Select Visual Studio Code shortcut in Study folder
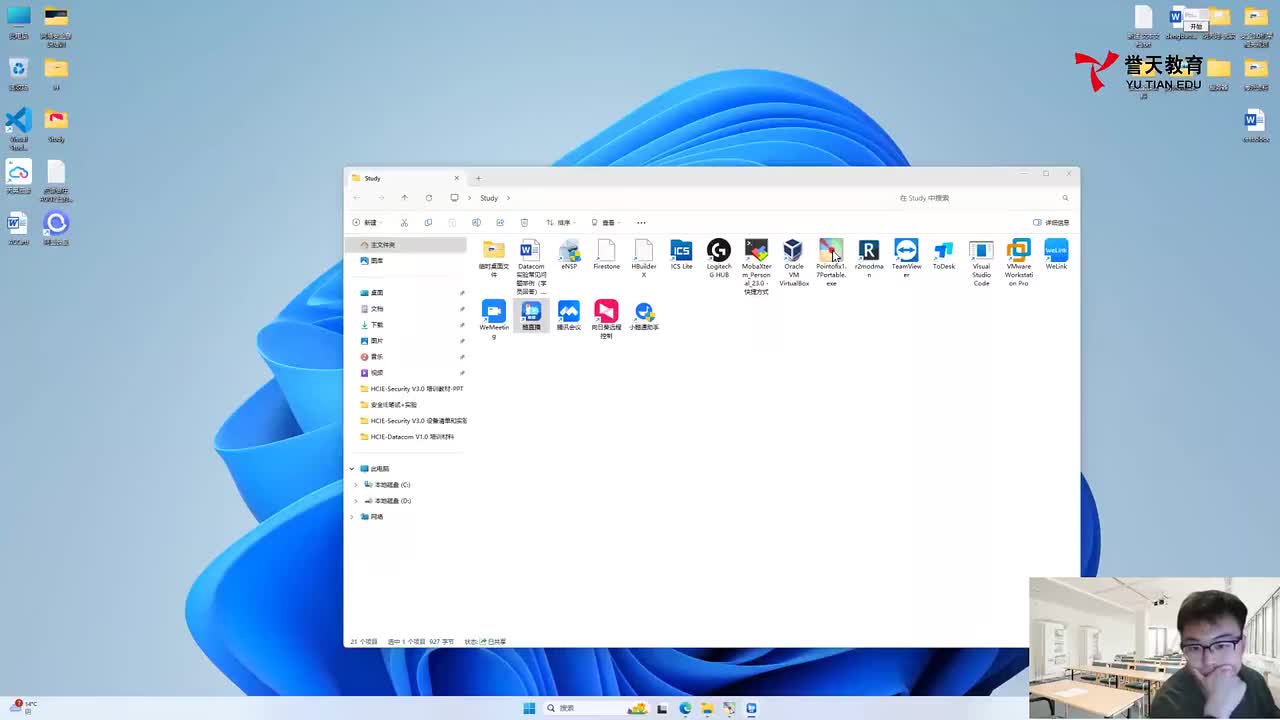This screenshot has width=1280, height=720. pyautogui.click(x=981, y=263)
